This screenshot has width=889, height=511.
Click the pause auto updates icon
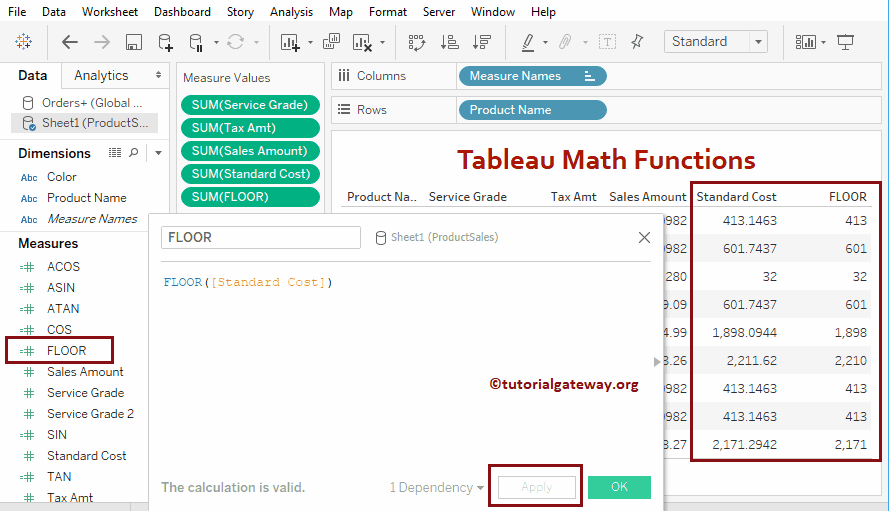(x=196, y=43)
